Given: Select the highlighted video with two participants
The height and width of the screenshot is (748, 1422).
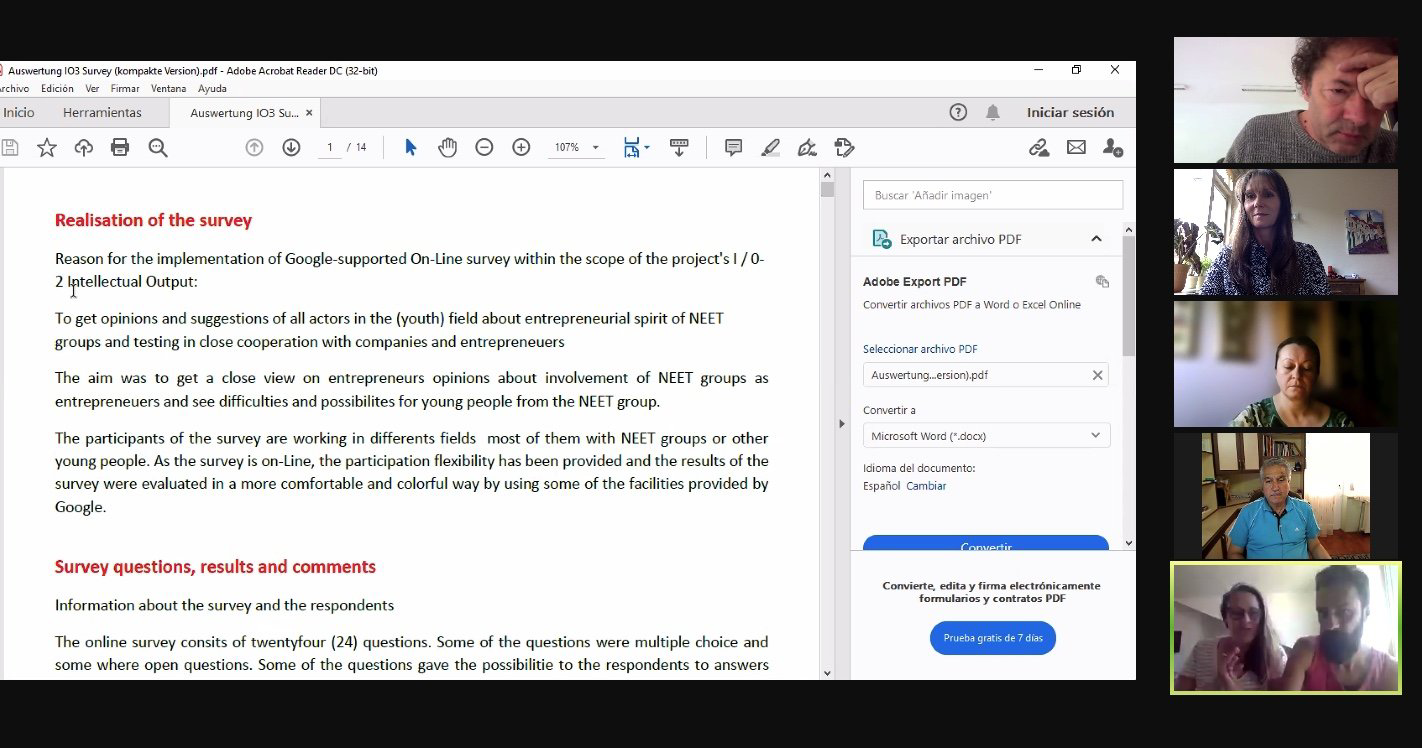Looking at the screenshot, I should (x=1286, y=628).
